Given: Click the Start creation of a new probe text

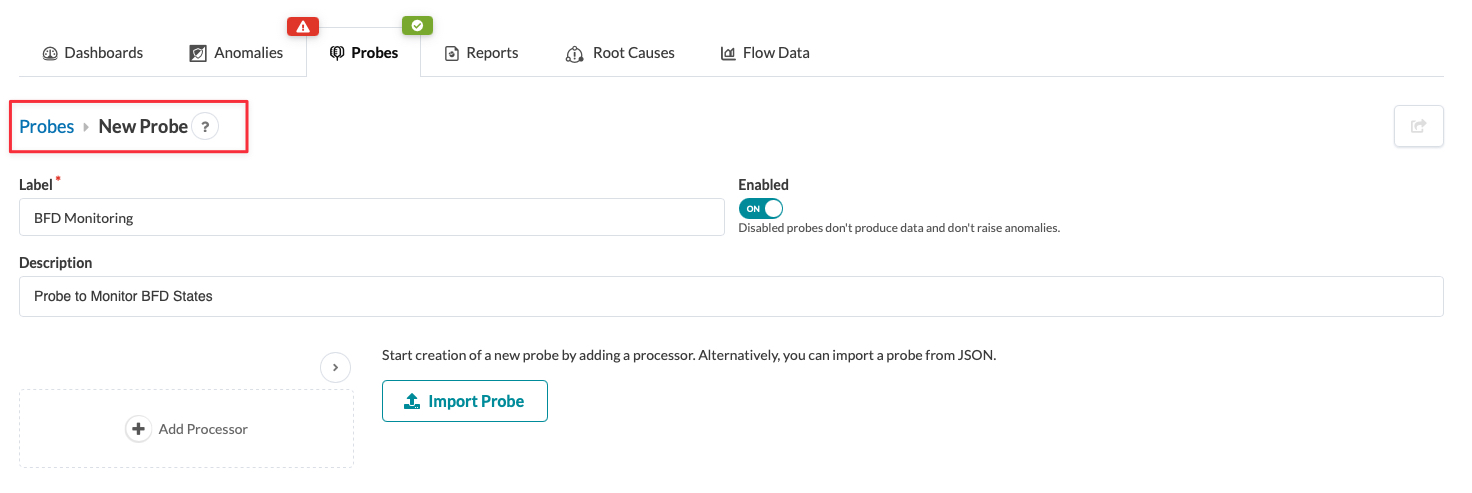Looking at the screenshot, I should pyautogui.click(x=689, y=355).
